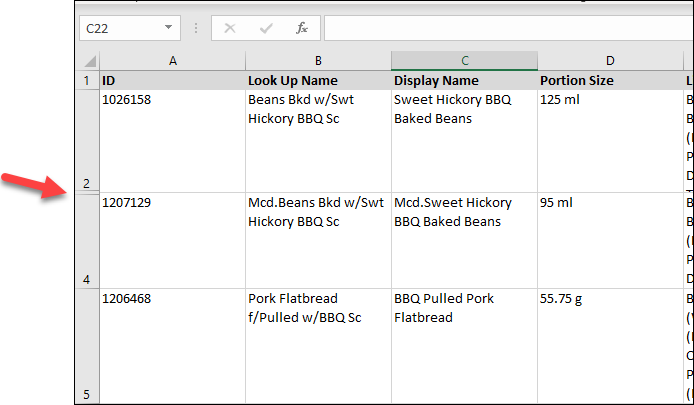Click the Cancel X icon in formula bar
The width and height of the screenshot is (694, 405).
pyautogui.click(x=230, y=29)
